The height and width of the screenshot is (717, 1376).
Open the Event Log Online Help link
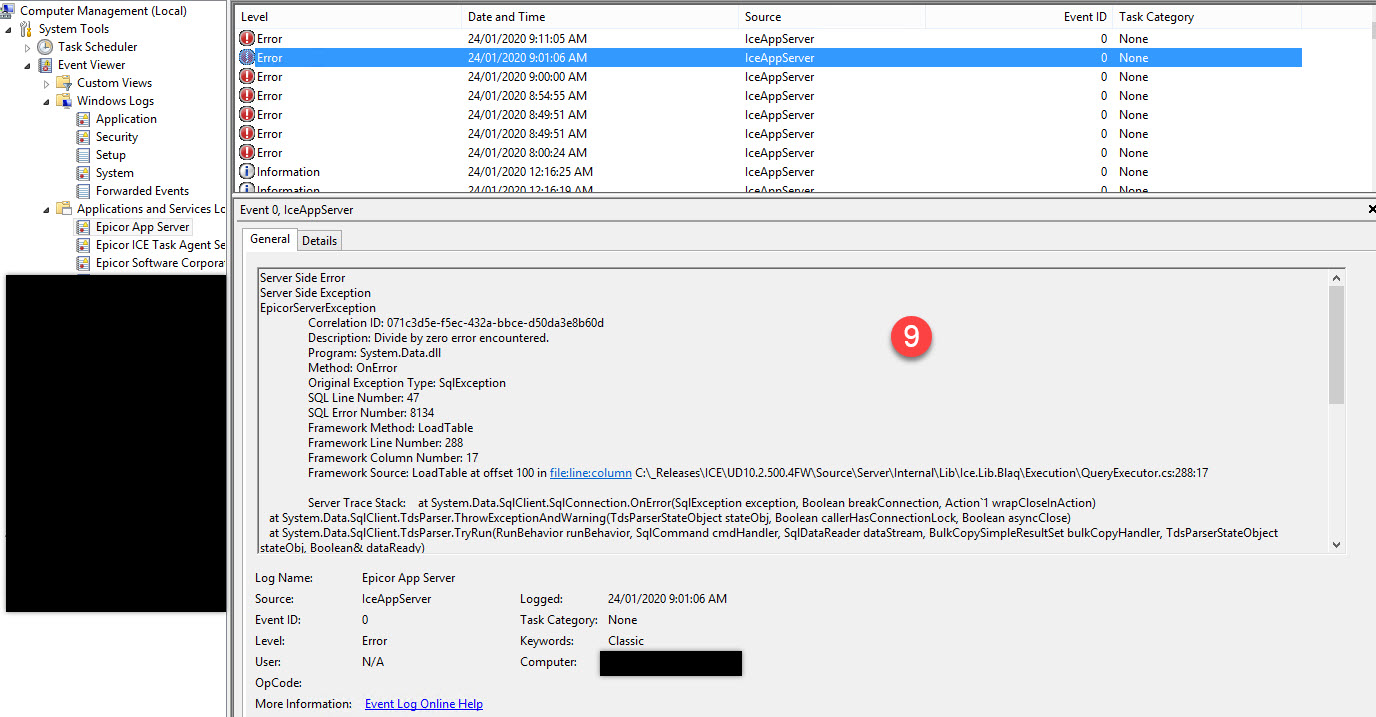coord(424,704)
